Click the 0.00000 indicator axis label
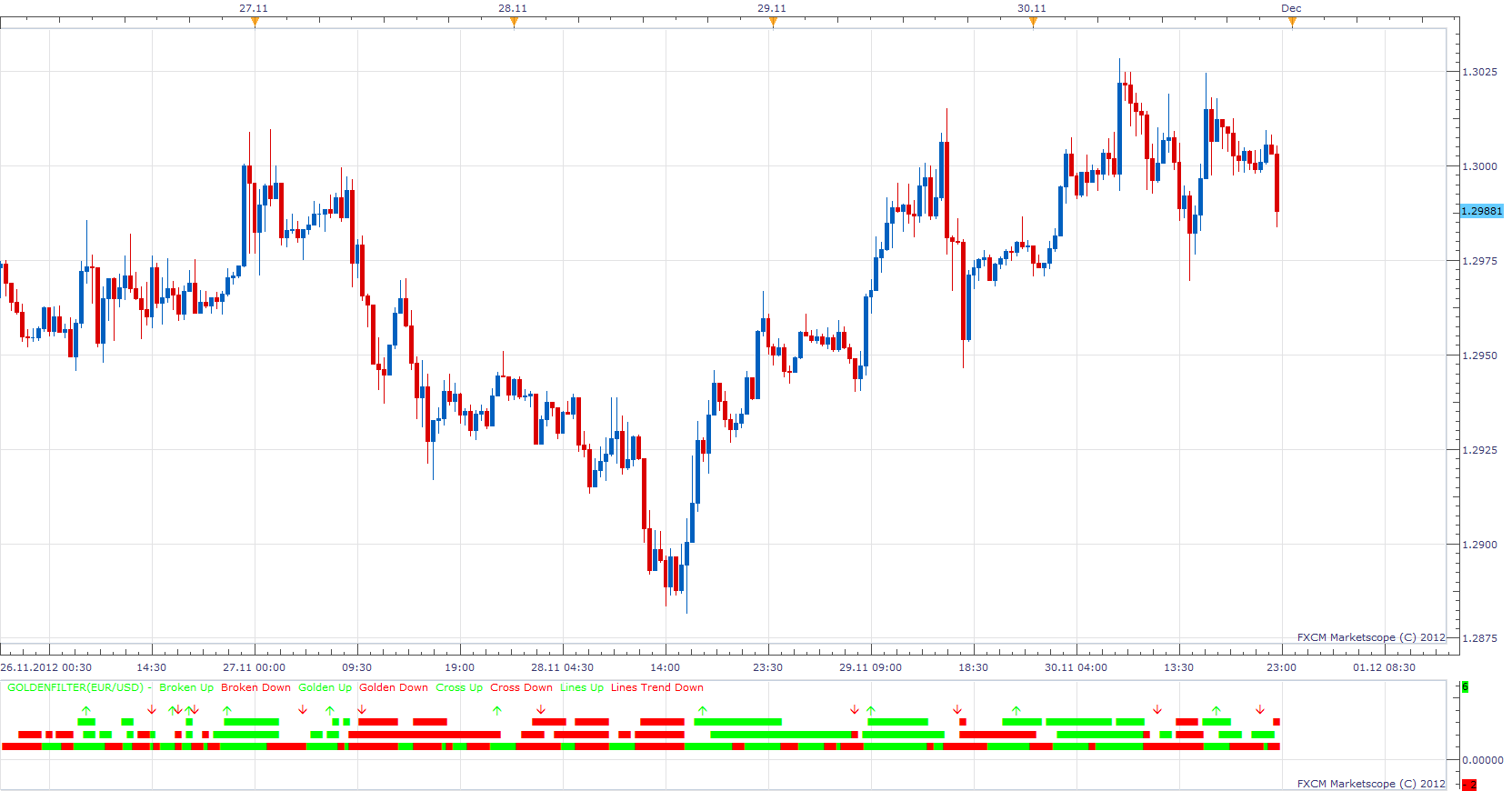 (1482, 760)
